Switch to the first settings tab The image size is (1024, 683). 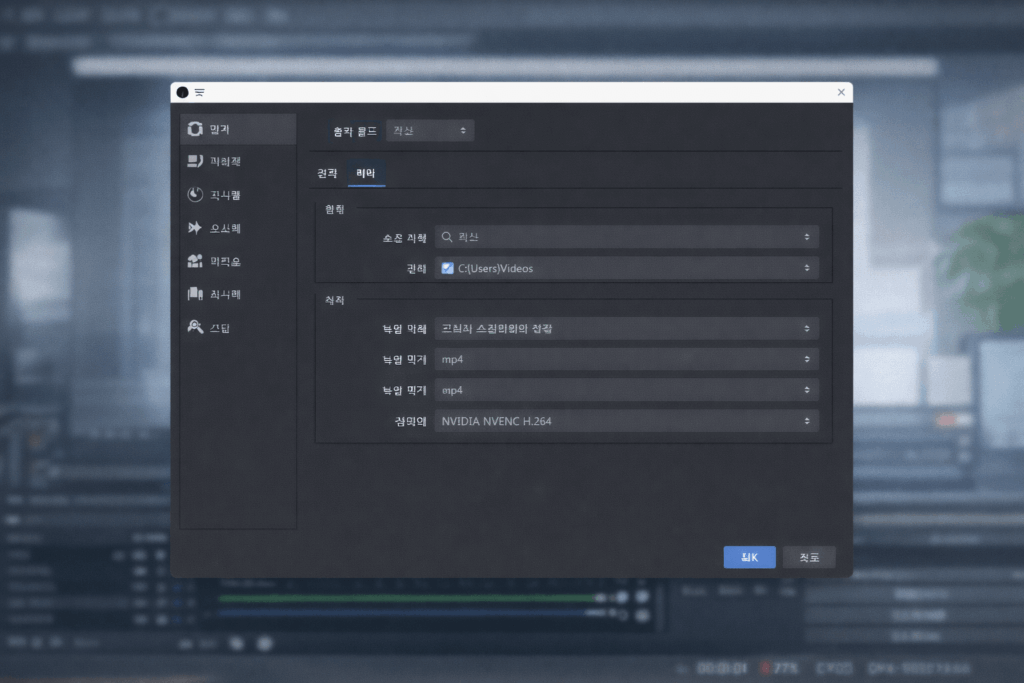327,172
